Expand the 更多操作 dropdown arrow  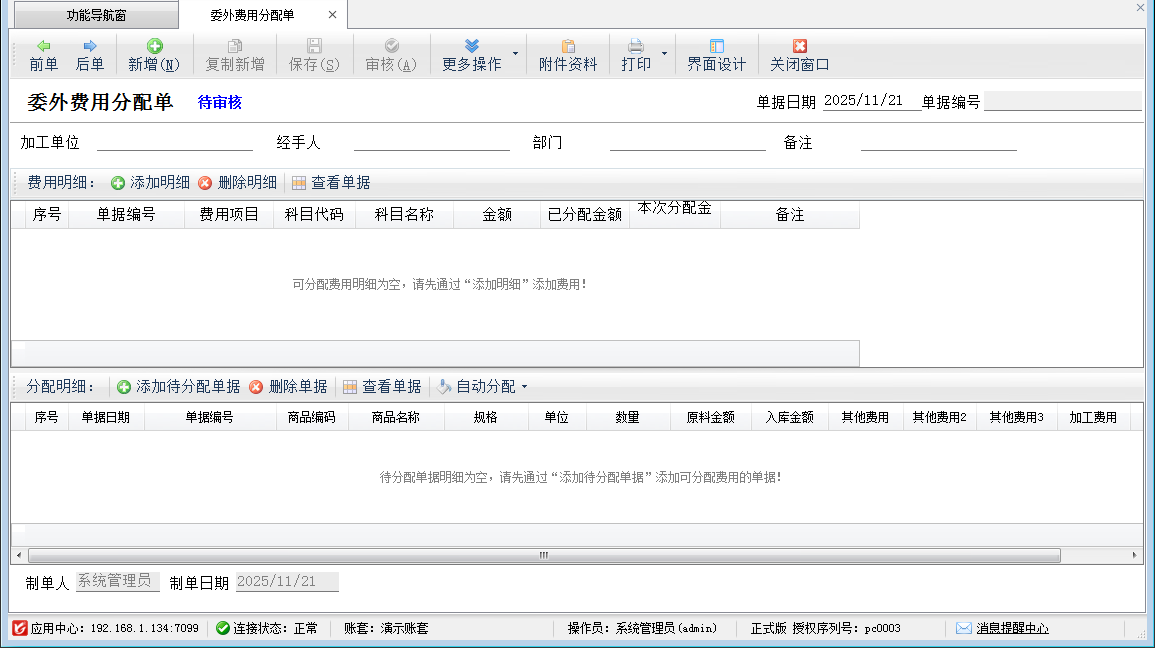(x=515, y=53)
